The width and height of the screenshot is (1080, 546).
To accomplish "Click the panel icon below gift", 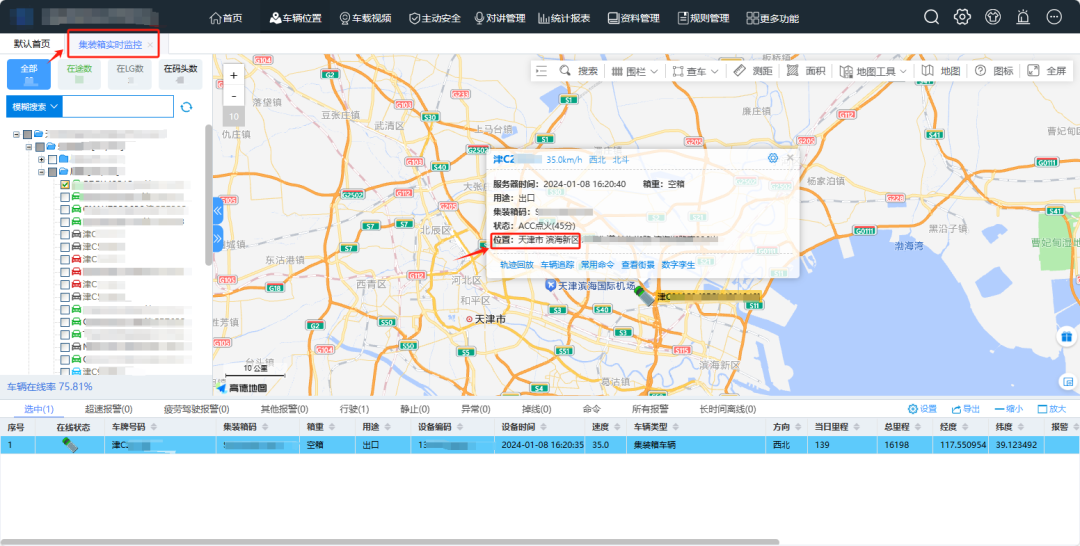I will (x=1068, y=381).
